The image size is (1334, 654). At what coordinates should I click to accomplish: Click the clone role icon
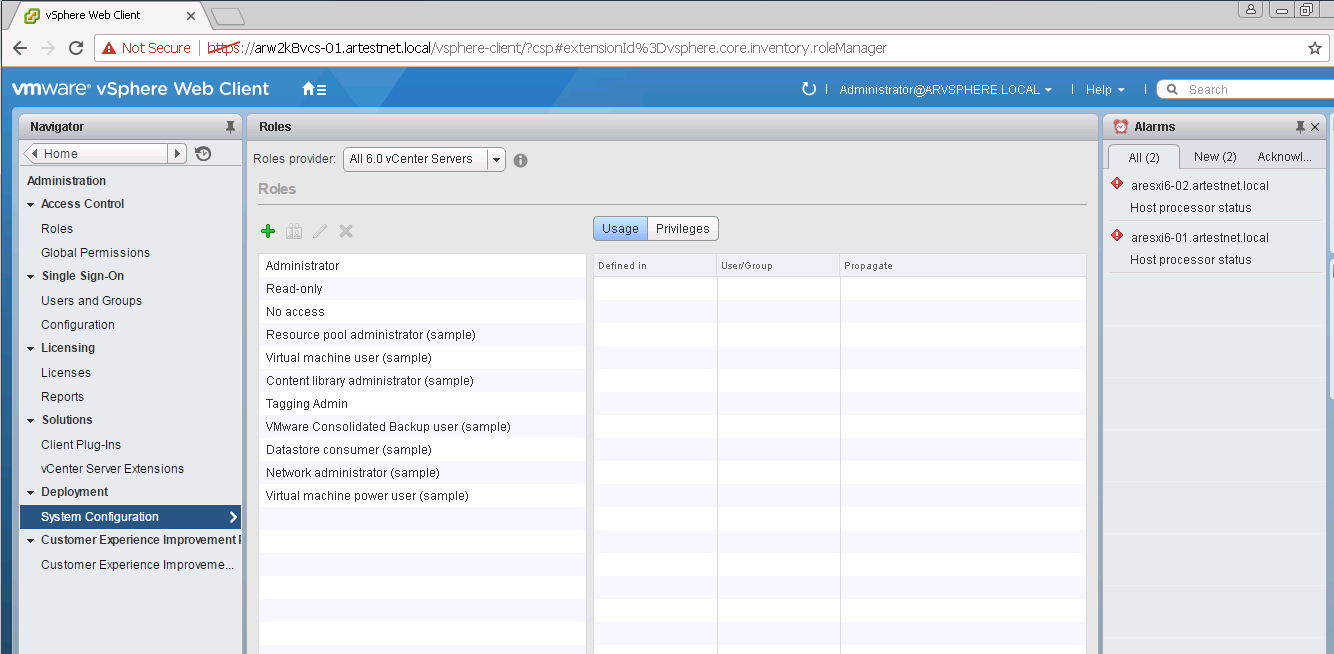(x=293, y=230)
